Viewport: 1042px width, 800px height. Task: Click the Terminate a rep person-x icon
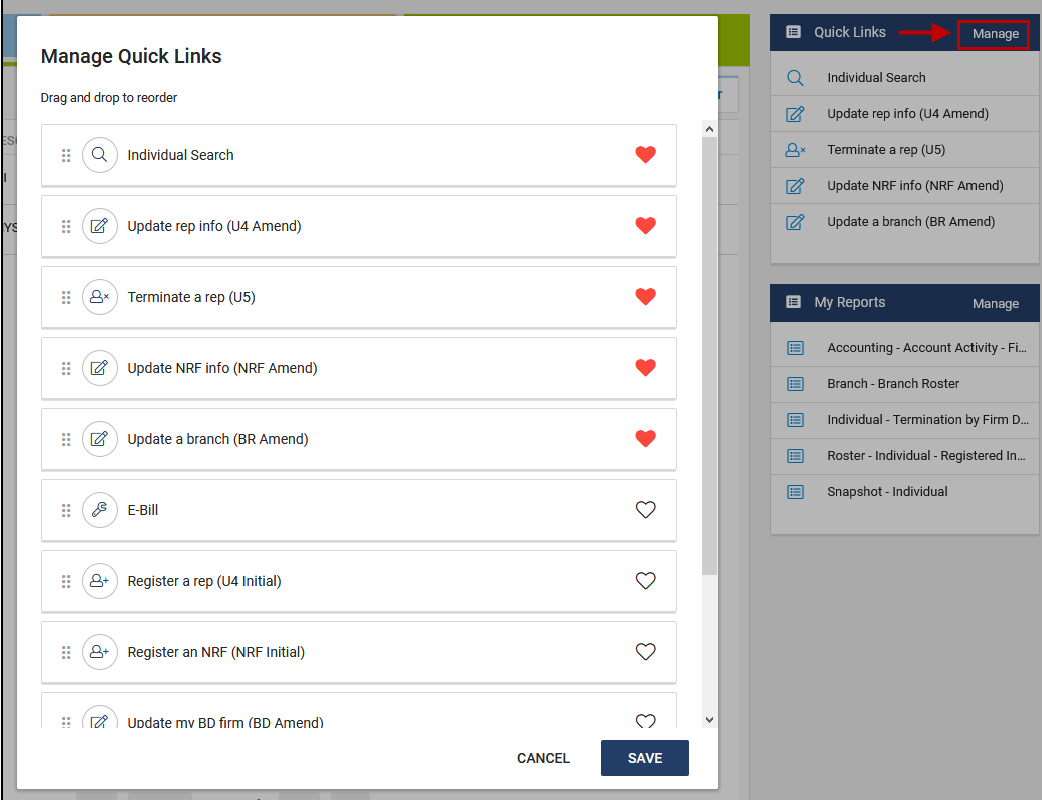[x=100, y=297]
